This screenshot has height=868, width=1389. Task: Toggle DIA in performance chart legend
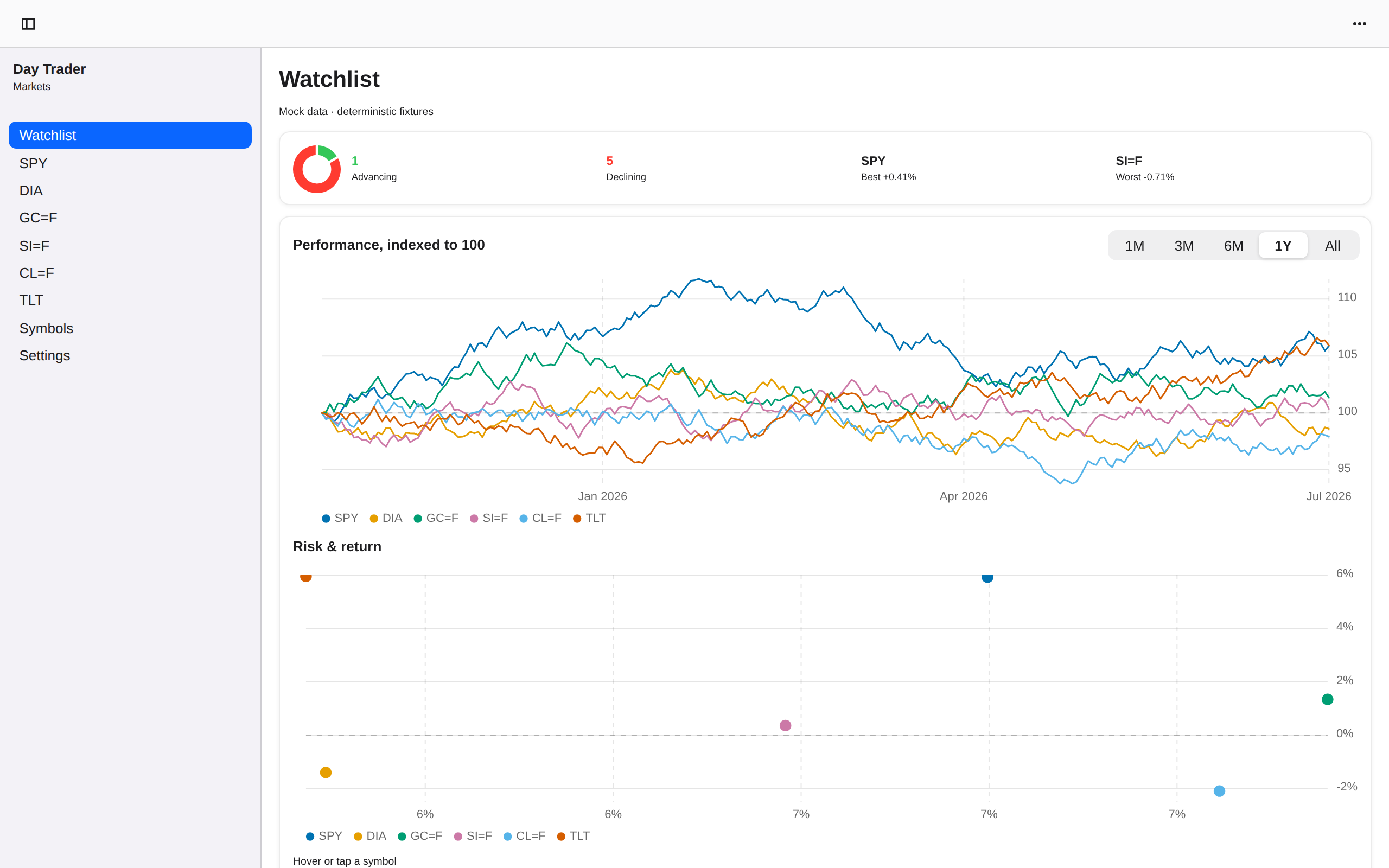pyautogui.click(x=386, y=519)
